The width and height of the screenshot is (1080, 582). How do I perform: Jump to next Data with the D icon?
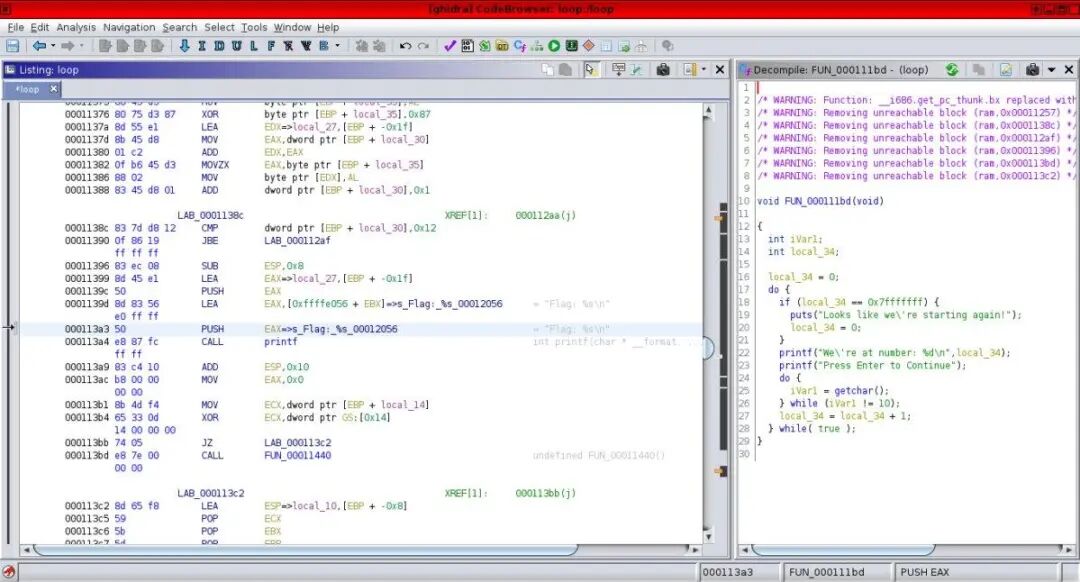pyautogui.click(x=219, y=46)
